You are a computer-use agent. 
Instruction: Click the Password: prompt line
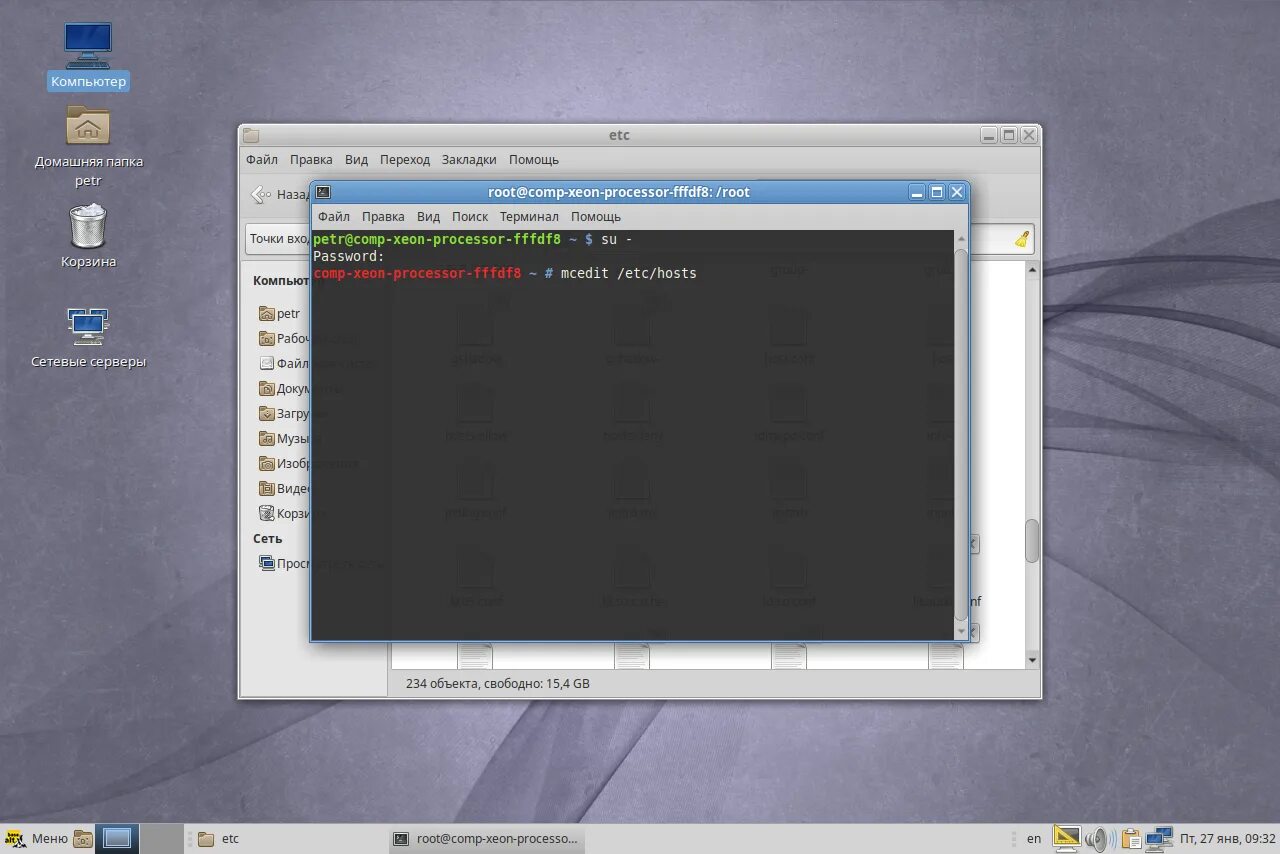[349, 257]
